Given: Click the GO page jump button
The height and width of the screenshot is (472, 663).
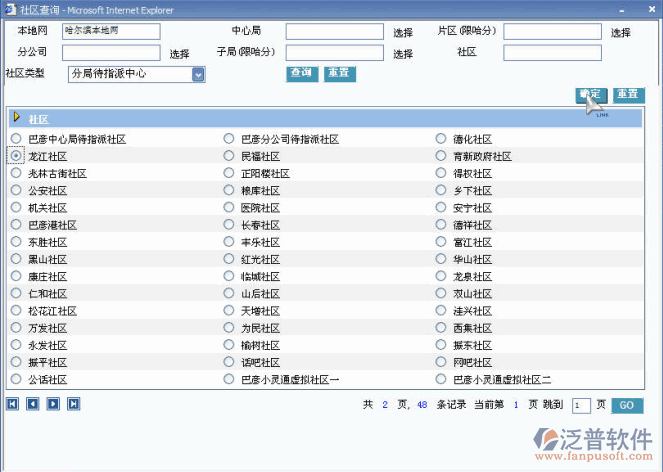Looking at the screenshot, I should click(x=626, y=405).
